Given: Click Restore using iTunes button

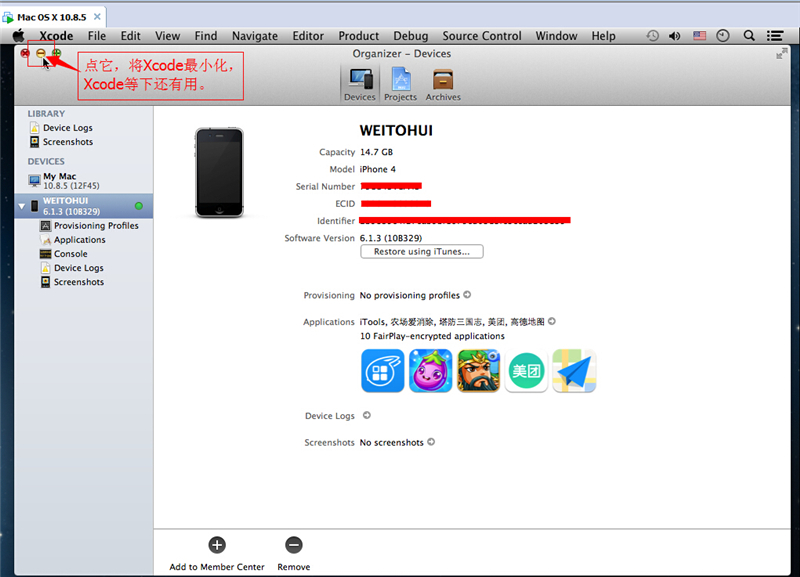Looking at the screenshot, I should coord(422,252).
